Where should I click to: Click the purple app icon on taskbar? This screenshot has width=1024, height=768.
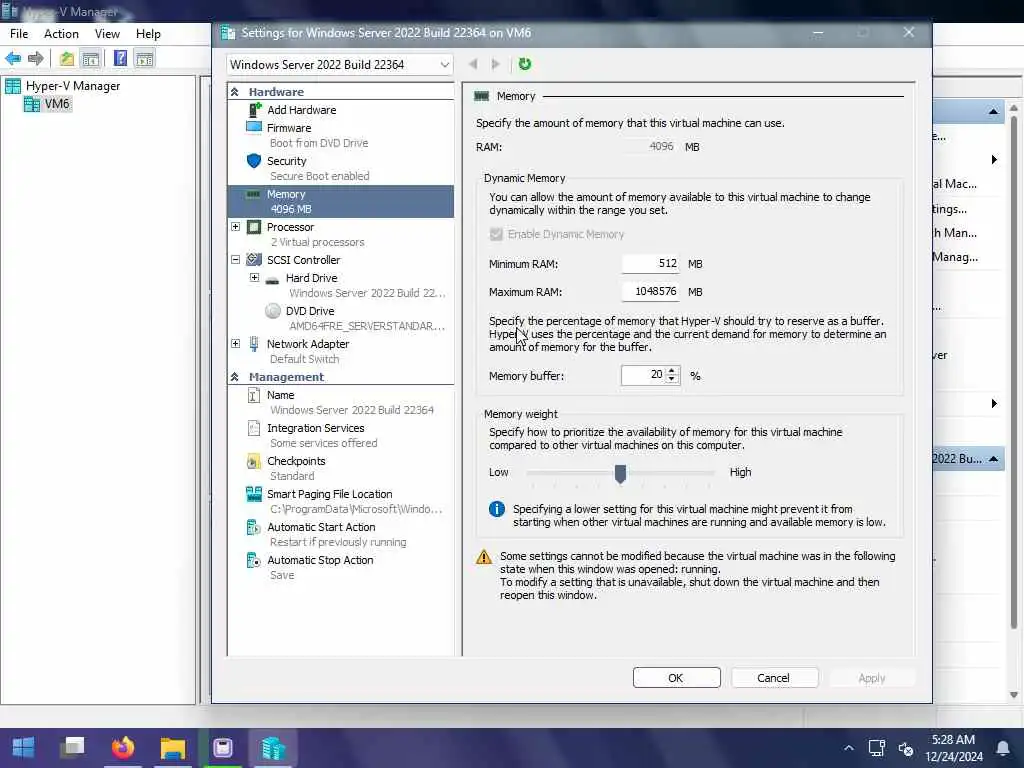pyautogui.click(x=222, y=747)
